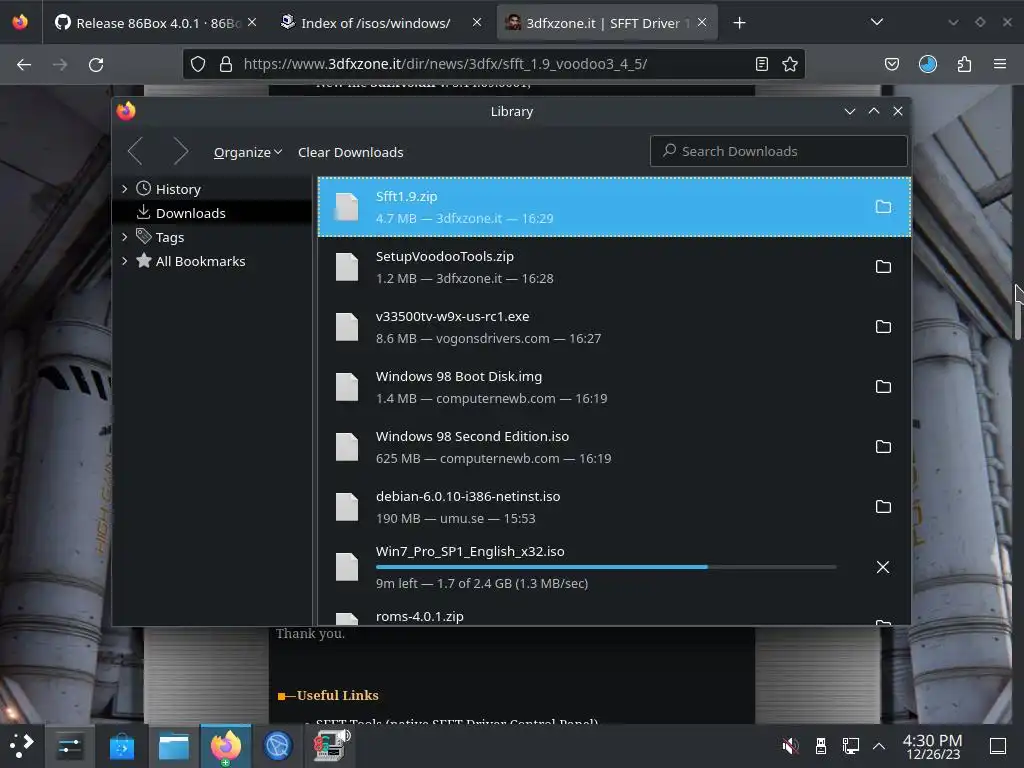Reload the 3dfxzone page

click(x=96, y=65)
